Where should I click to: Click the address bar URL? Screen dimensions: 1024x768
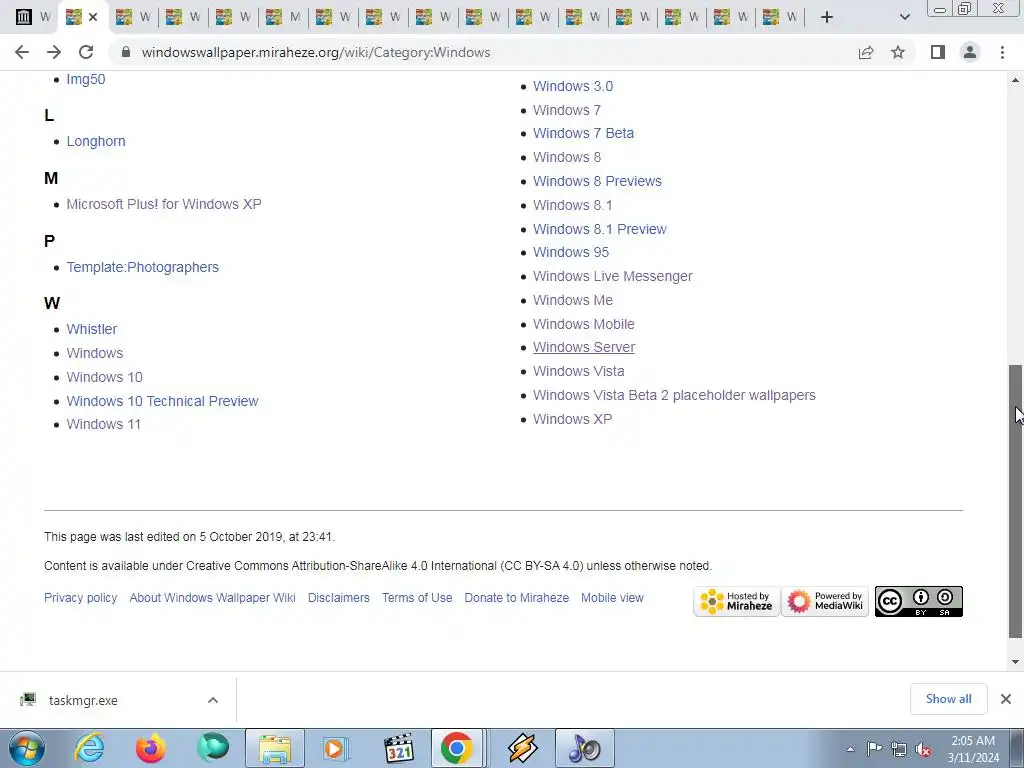pyautogui.click(x=316, y=52)
